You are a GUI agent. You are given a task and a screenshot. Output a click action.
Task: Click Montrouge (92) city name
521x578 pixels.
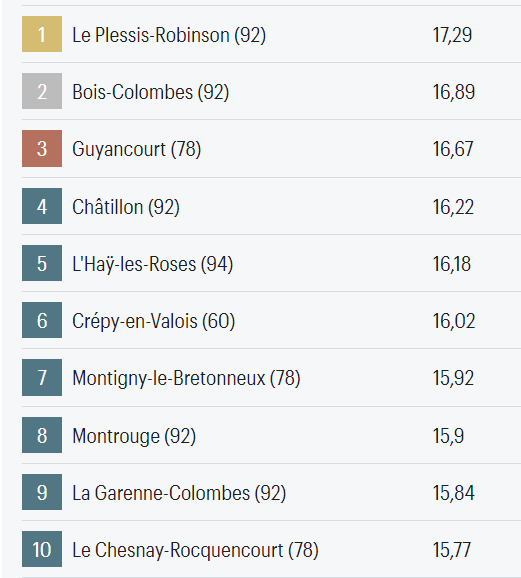(x=134, y=436)
